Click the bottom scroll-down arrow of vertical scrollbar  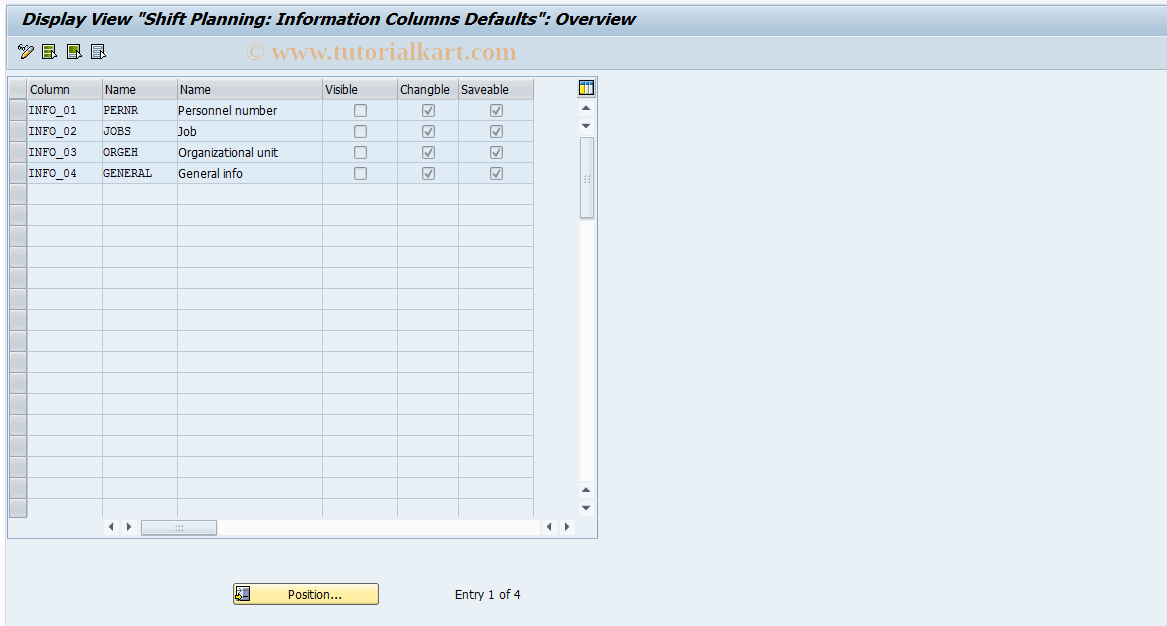click(586, 508)
